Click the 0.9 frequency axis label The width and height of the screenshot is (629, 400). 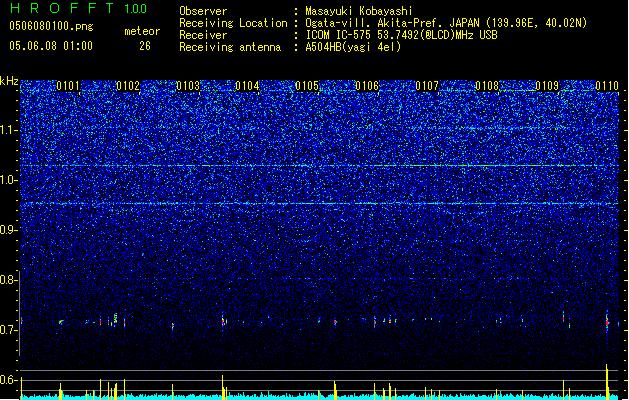tap(9, 230)
